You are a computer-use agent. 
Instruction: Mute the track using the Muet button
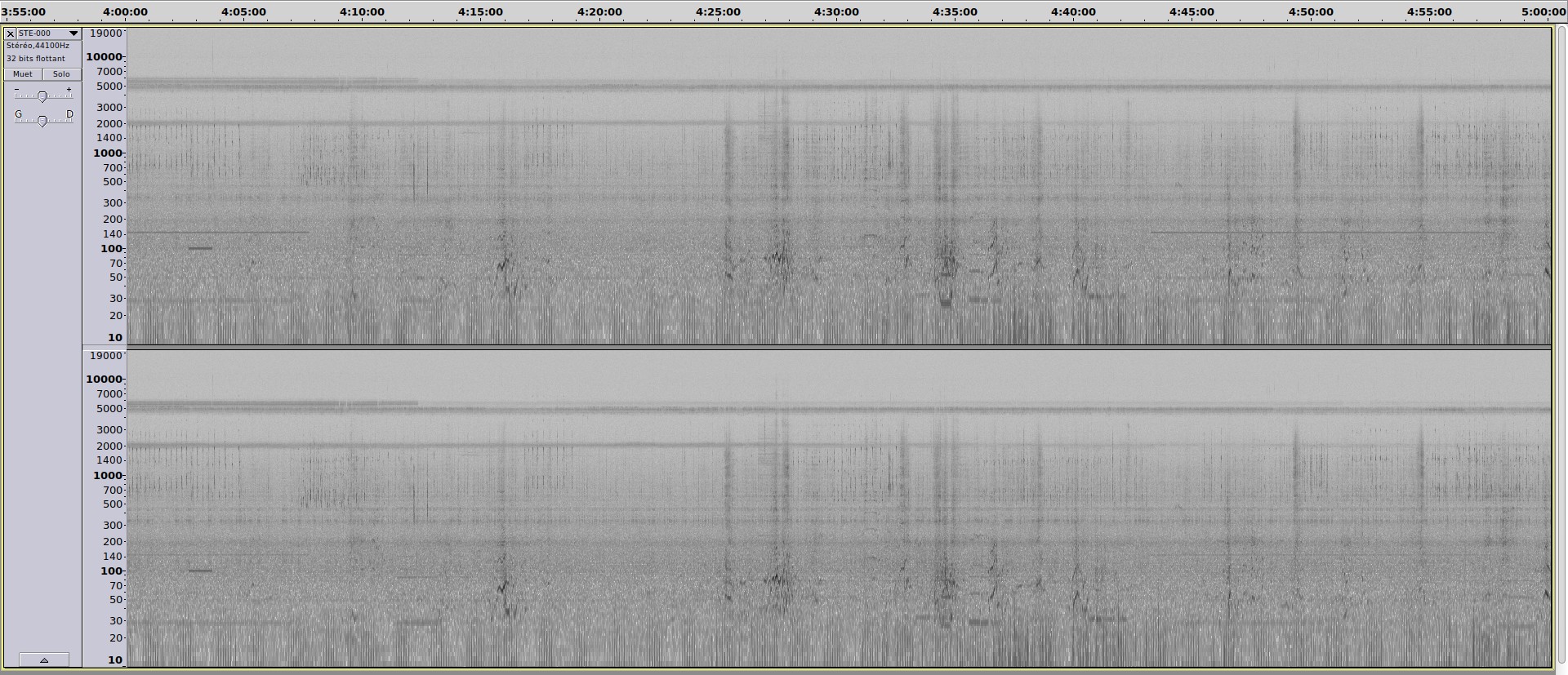(23, 74)
